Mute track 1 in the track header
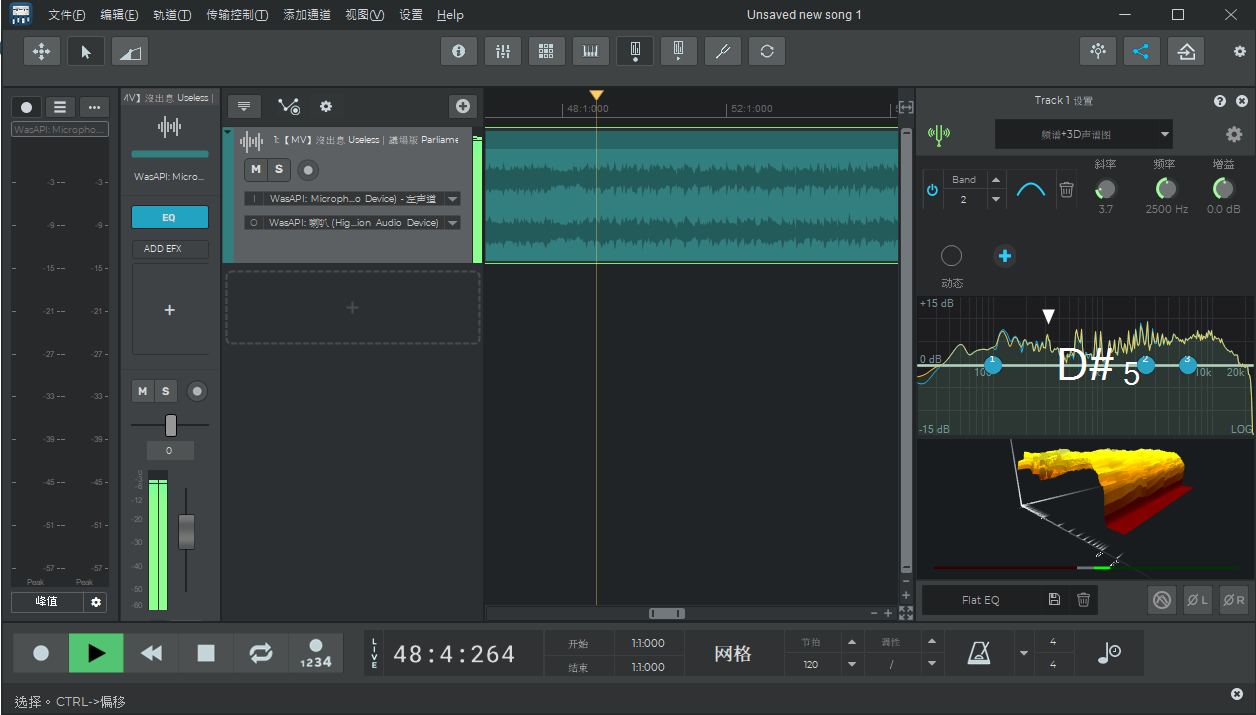The height and width of the screenshot is (715, 1256). [256, 170]
